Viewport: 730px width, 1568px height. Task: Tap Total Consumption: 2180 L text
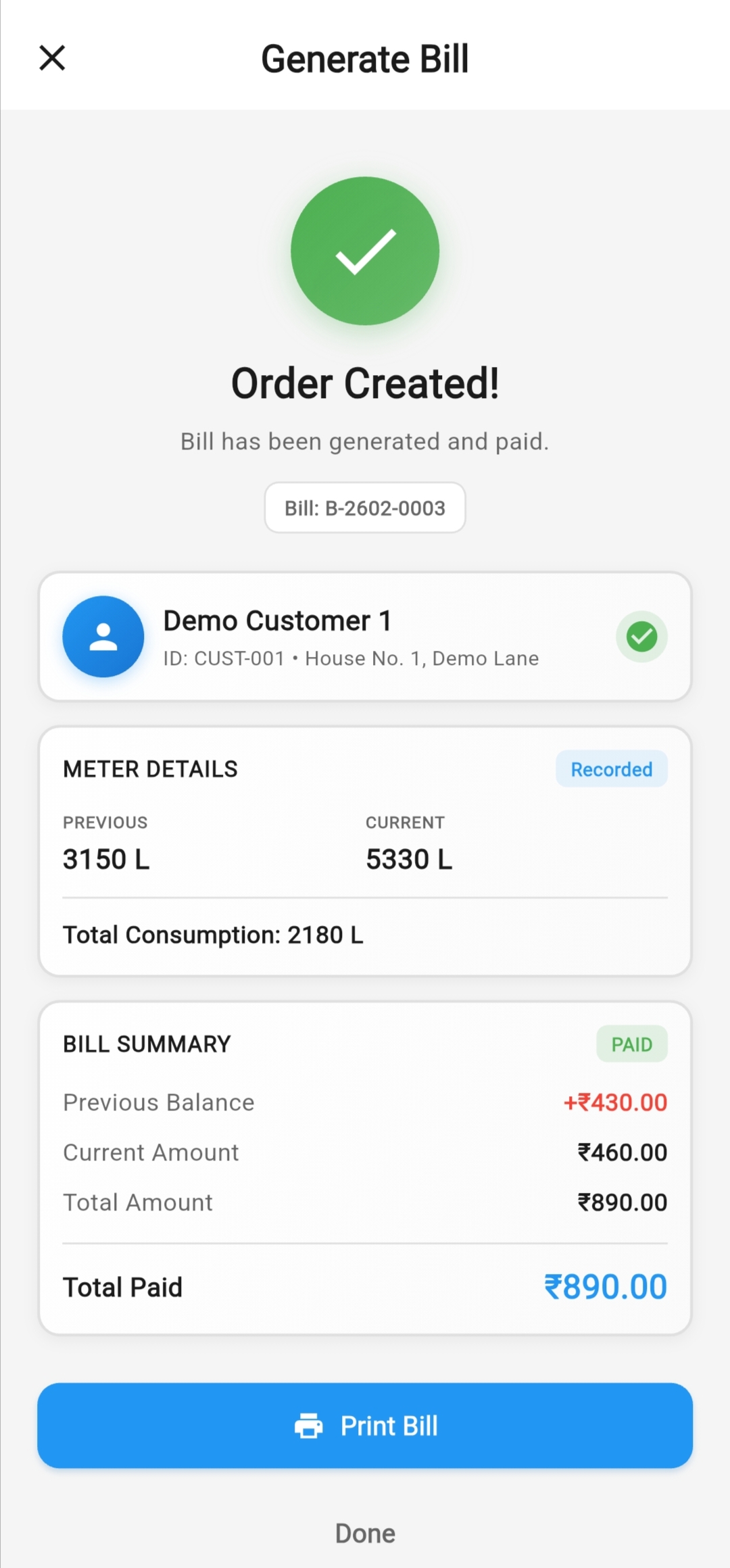tap(213, 935)
